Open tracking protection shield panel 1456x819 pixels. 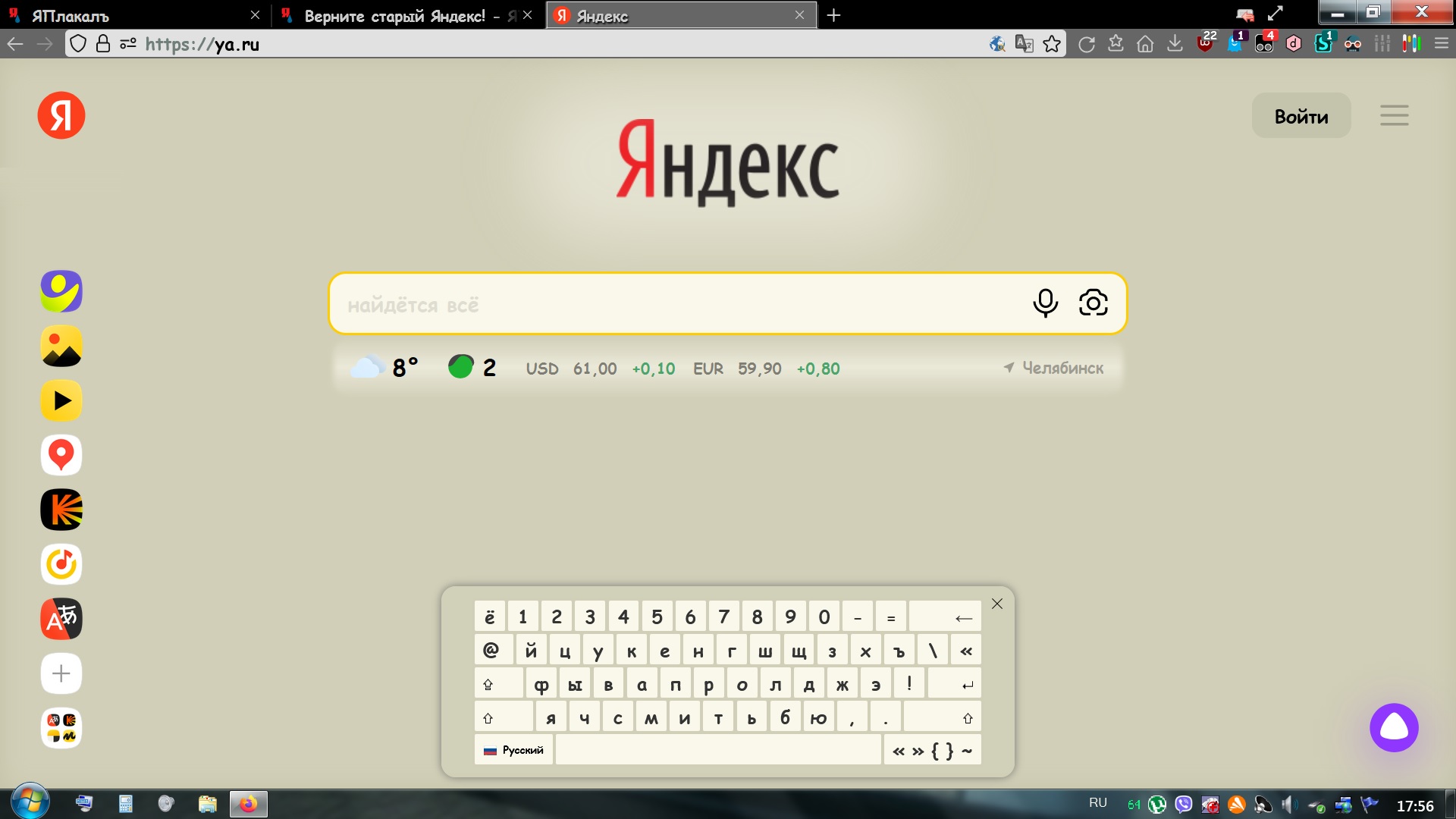(x=78, y=44)
